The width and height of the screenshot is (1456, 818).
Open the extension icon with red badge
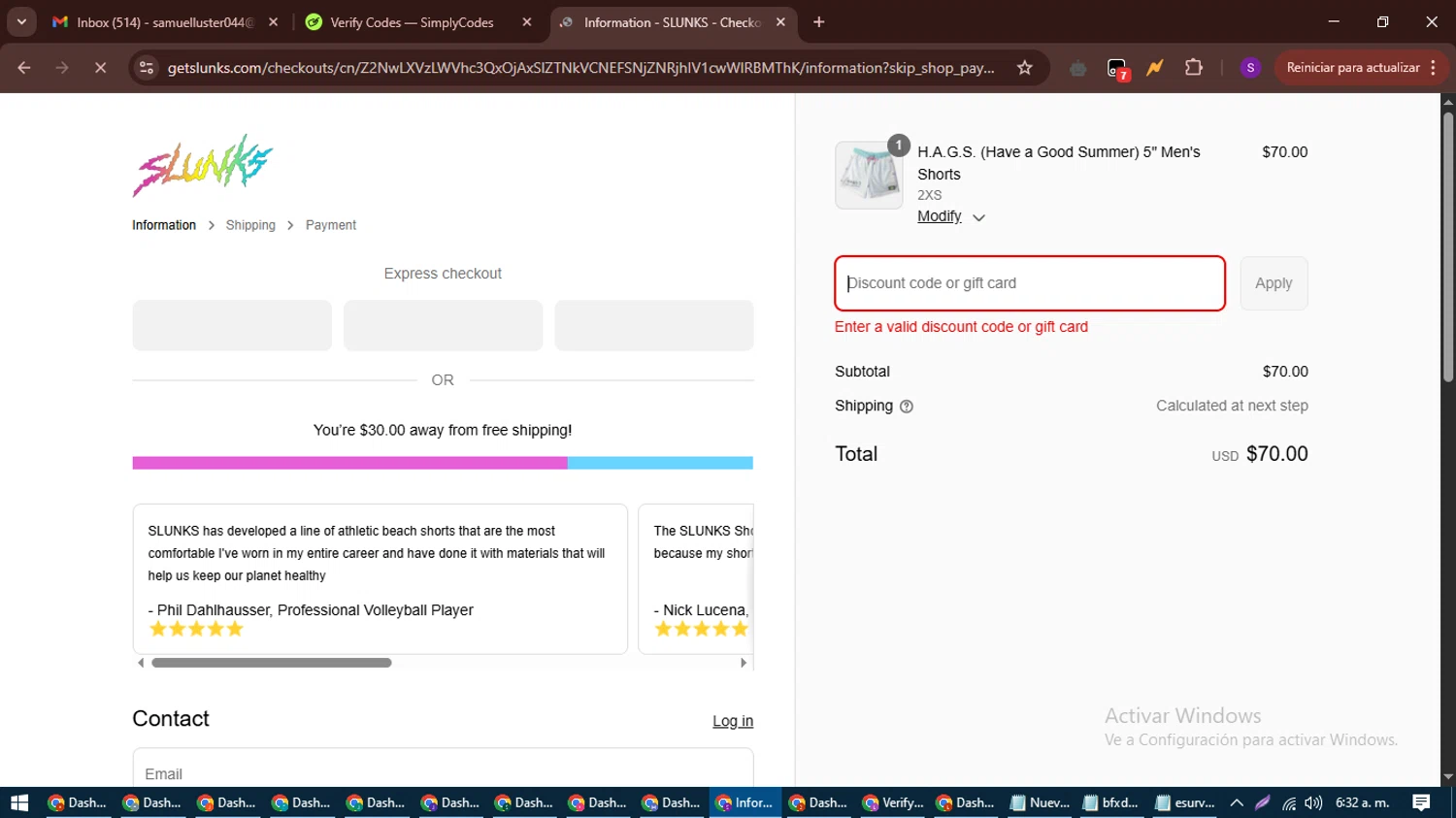coord(1117,68)
